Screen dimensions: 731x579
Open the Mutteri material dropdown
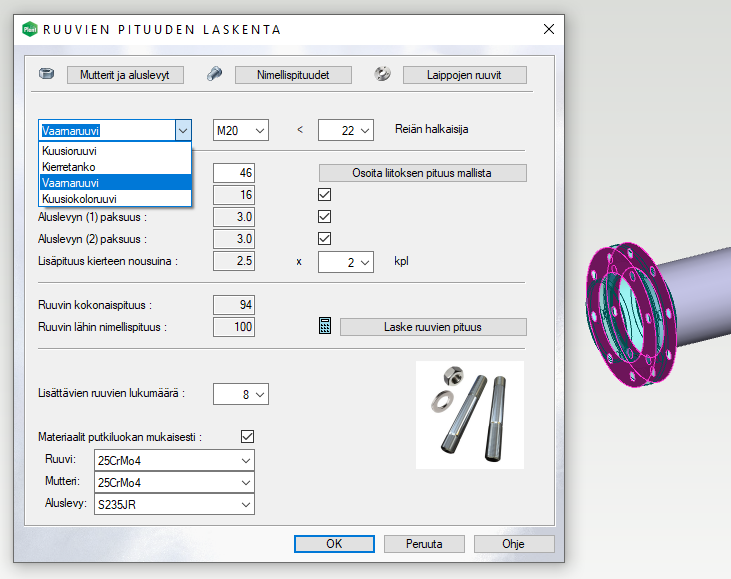(174, 482)
